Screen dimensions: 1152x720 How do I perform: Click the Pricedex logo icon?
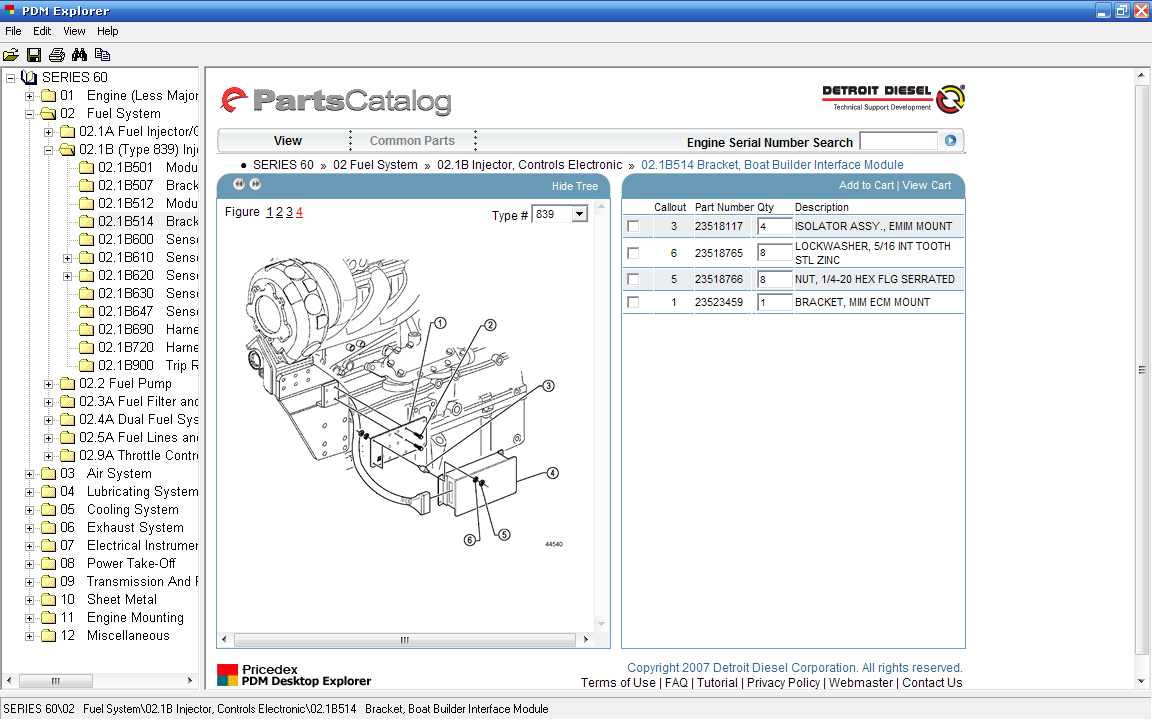coord(227,675)
